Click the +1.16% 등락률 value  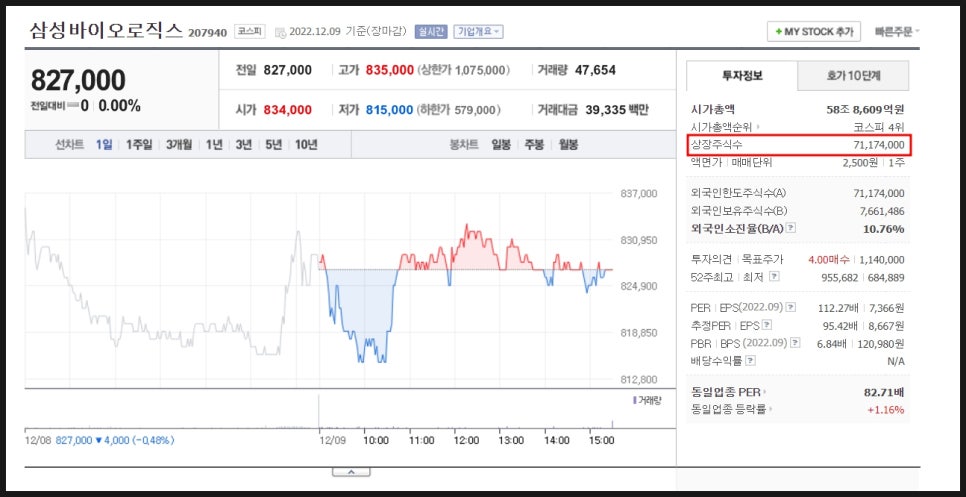[x=886, y=410]
